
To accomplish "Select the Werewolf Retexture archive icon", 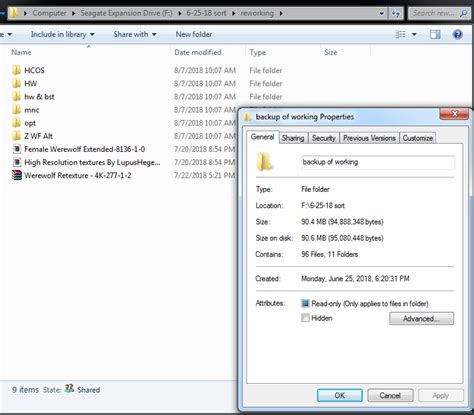I will [17, 175].
